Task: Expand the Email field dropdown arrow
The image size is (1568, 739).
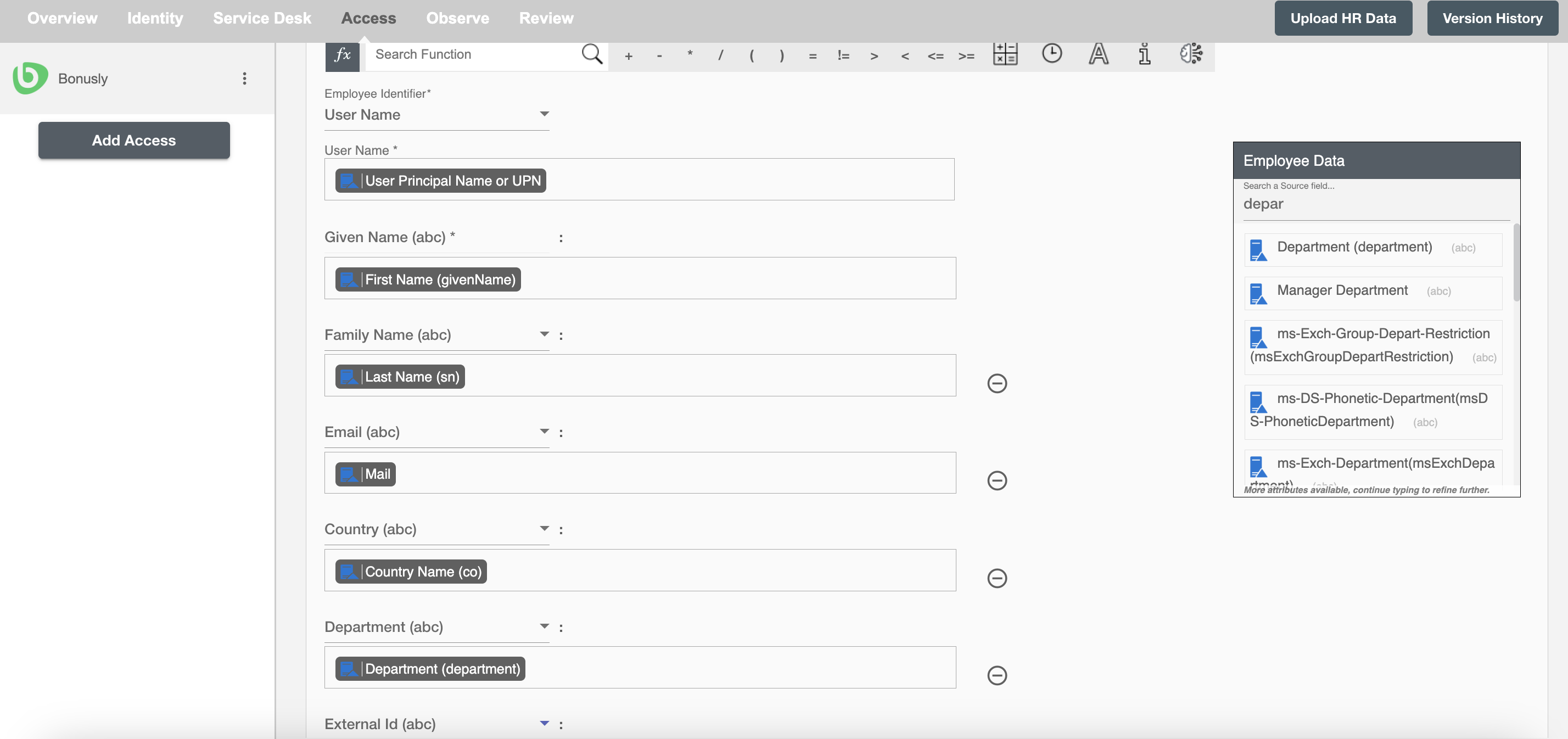Action: click(x=543, y=431)
